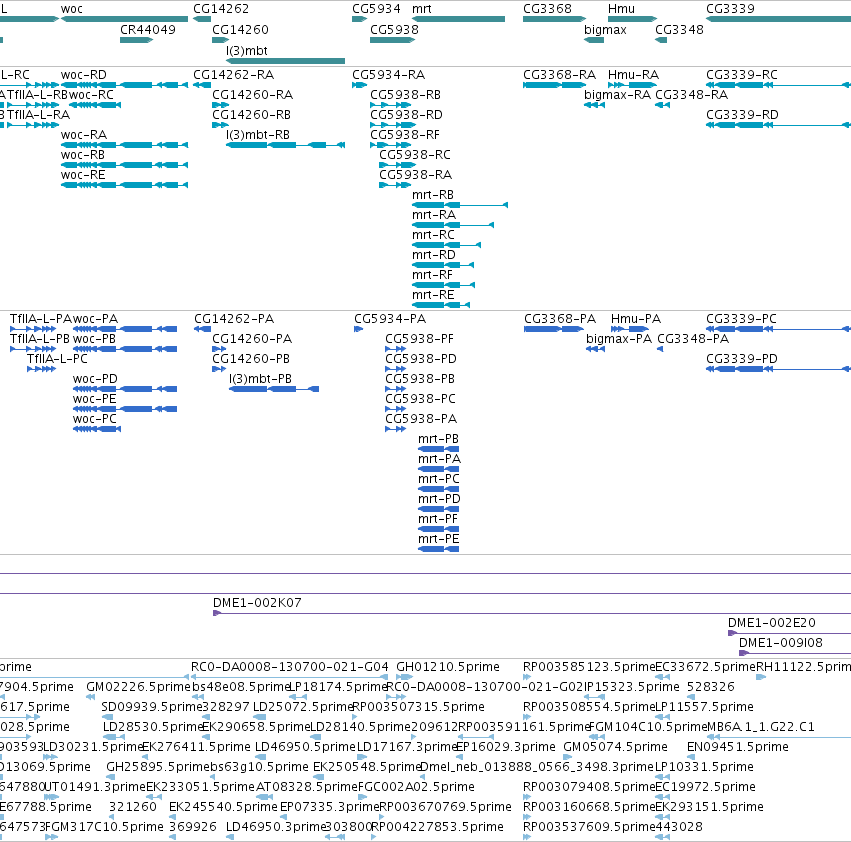Open protein CG5938-PF
The height and width of the screenshot is (842, 851).
(x=420, y=339)
